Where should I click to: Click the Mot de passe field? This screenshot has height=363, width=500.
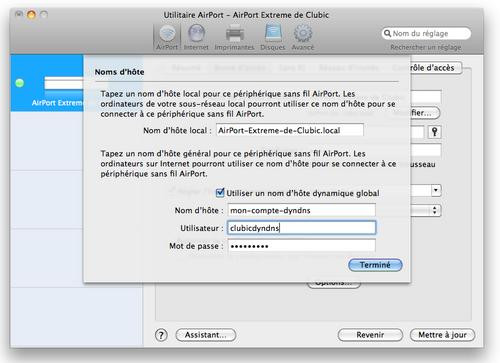click(x=301, y=246)
